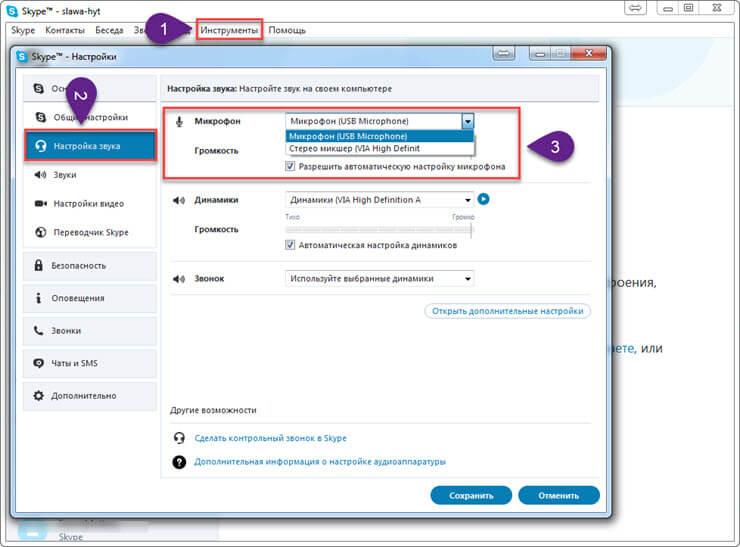Play test sound with blue play button
This screenshot has width=740, height=547.
point(483,199)
